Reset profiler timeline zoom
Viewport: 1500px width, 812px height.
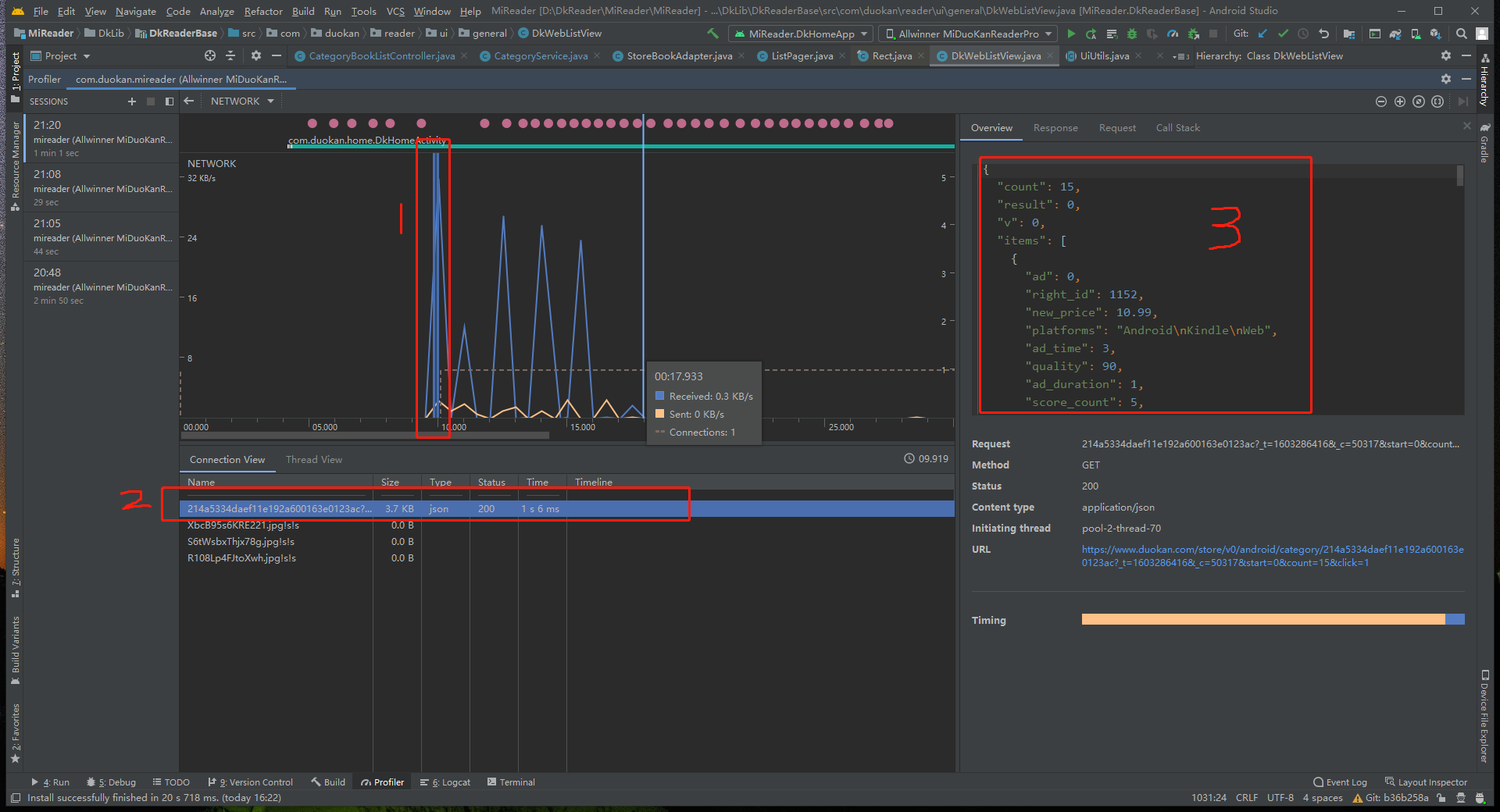(1419, 101)
